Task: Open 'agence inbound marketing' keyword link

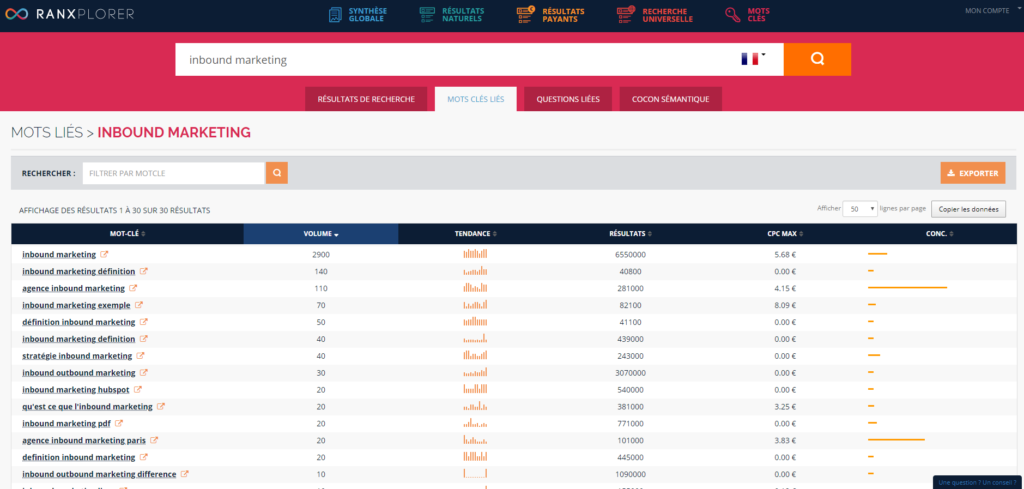Action: [73, 288]
